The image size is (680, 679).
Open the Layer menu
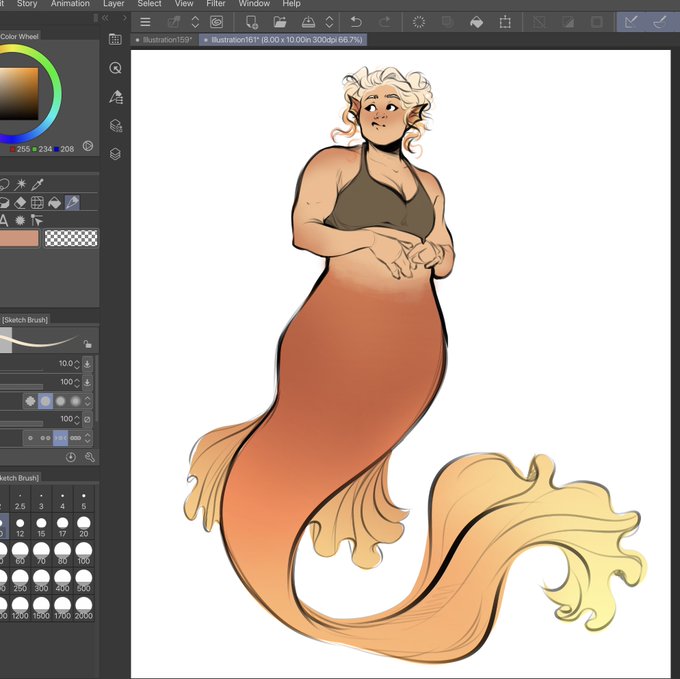coord(114,4)
